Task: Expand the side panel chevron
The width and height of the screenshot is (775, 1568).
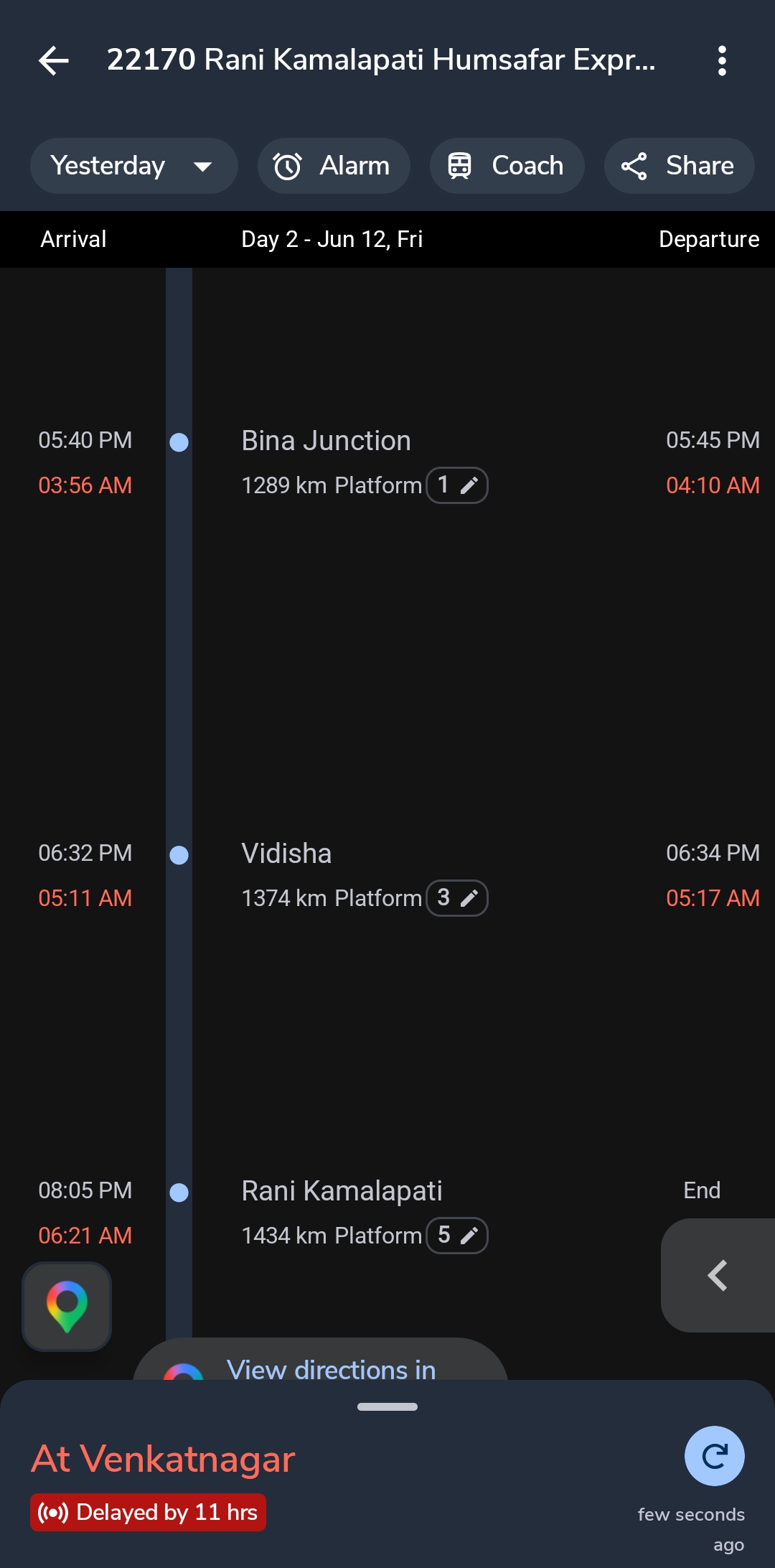Action: coord(718,1276)
